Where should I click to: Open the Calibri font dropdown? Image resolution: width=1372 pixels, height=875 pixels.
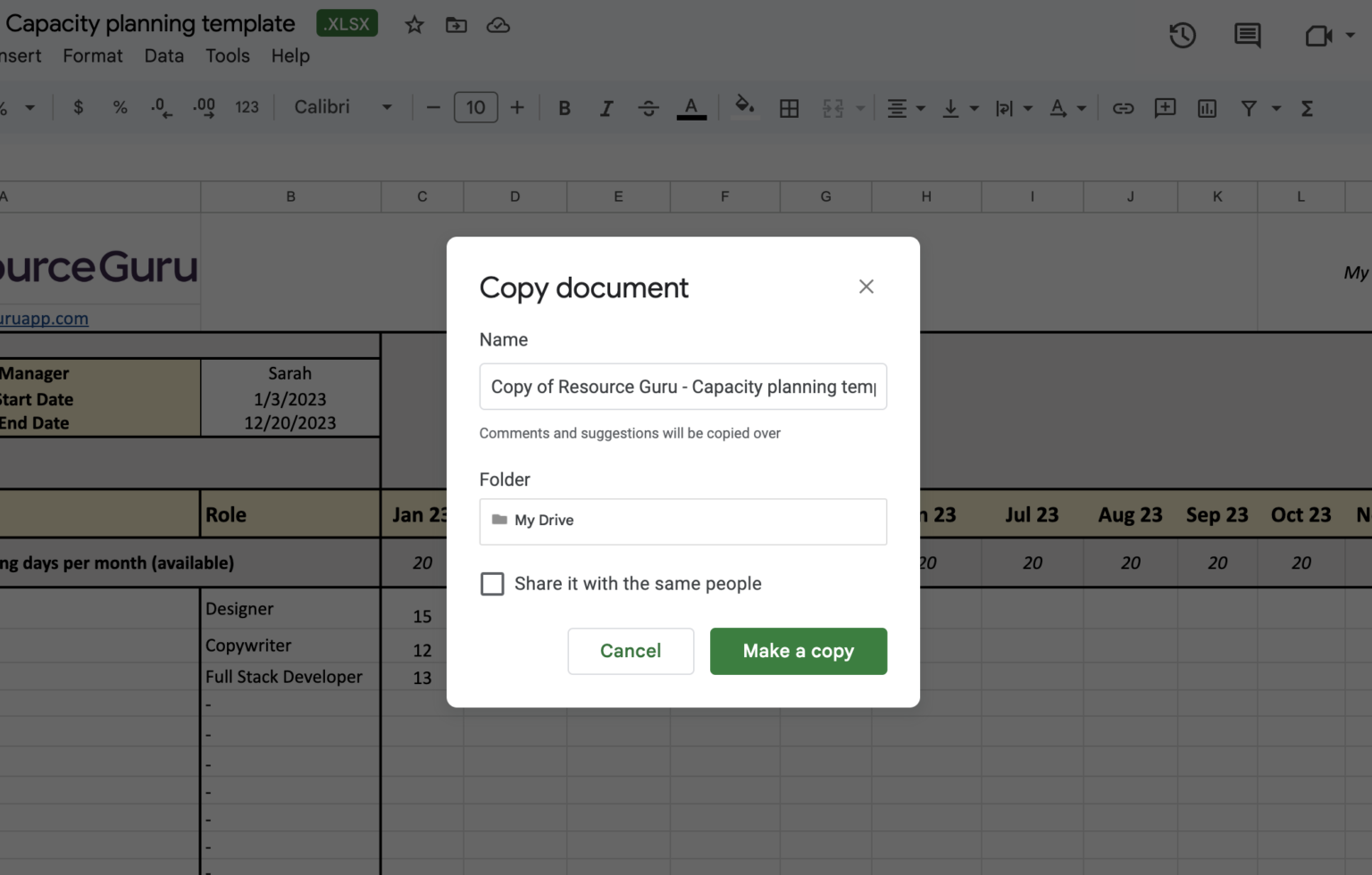(342, 106)
